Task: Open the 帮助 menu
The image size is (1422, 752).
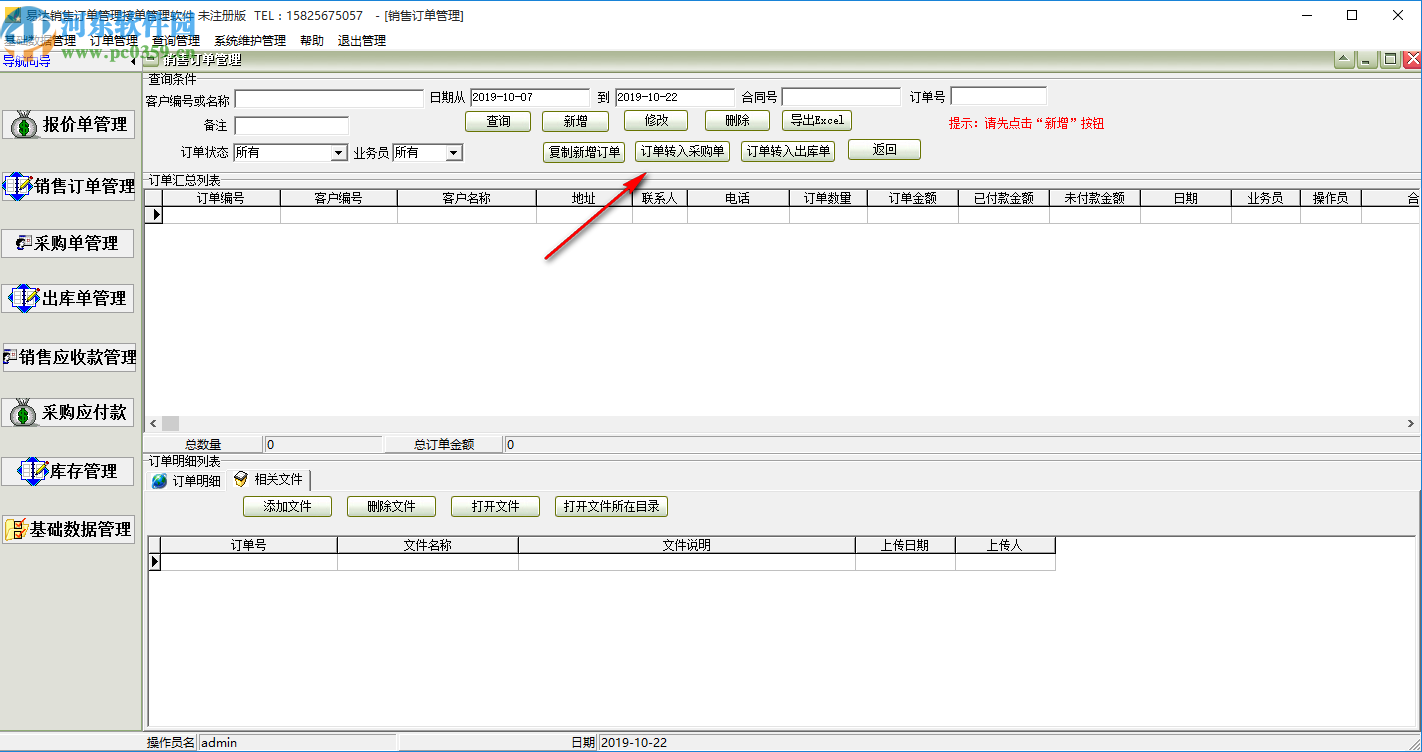Action: 311,41
